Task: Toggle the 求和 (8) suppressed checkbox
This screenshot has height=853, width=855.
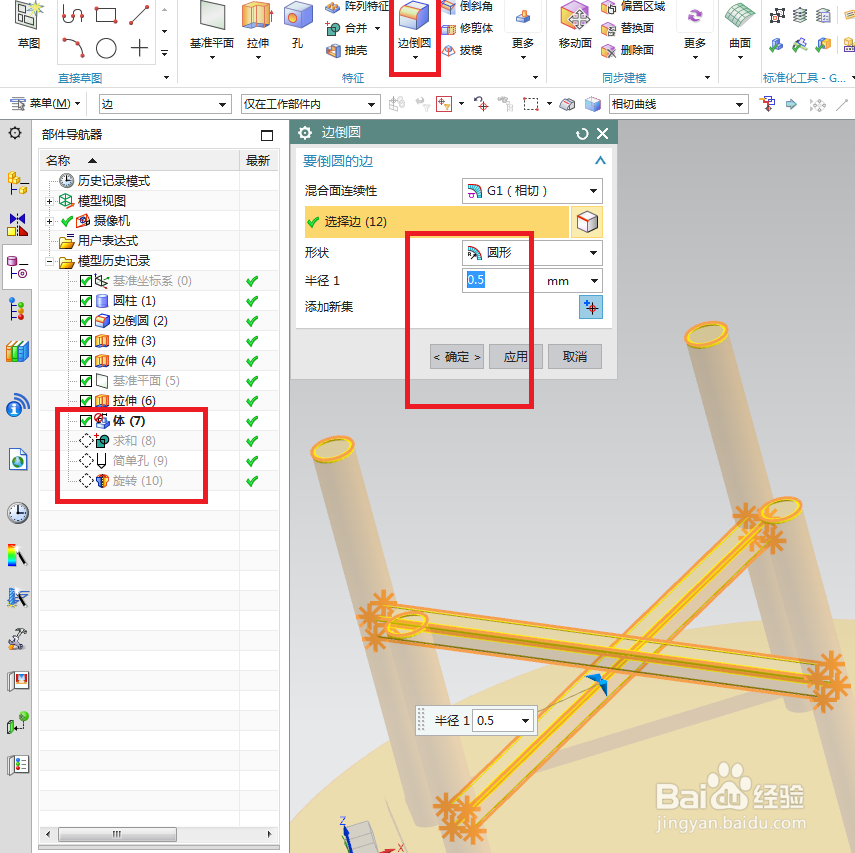Action: coord(86,441)
